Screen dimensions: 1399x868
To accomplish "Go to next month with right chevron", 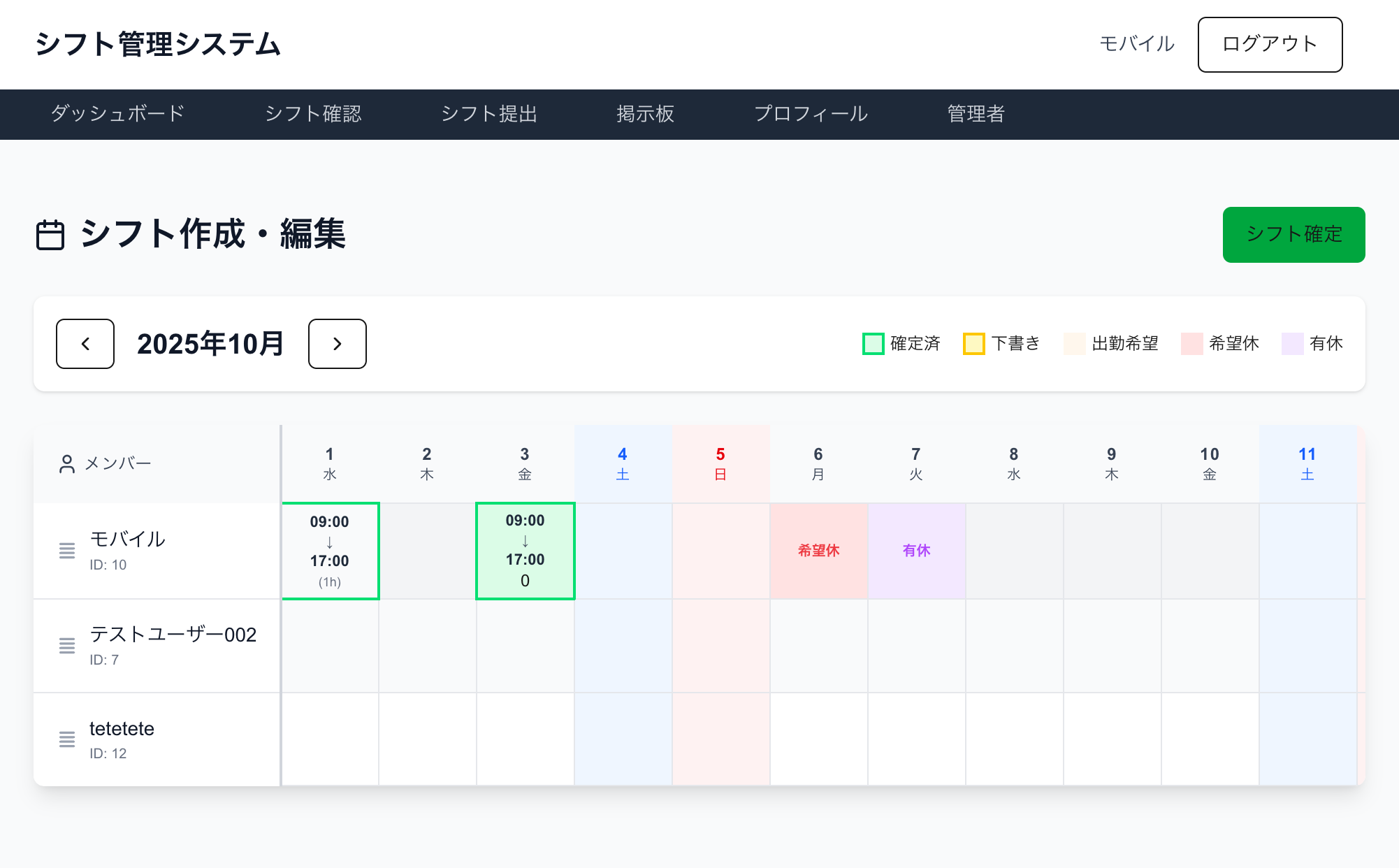I will click(338, 344).
